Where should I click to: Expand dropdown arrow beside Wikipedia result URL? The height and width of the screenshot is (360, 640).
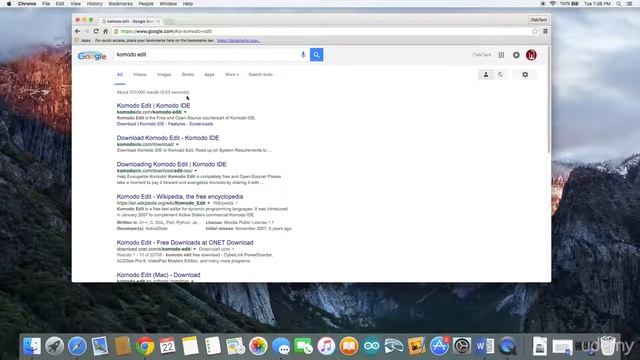point(209,203)
